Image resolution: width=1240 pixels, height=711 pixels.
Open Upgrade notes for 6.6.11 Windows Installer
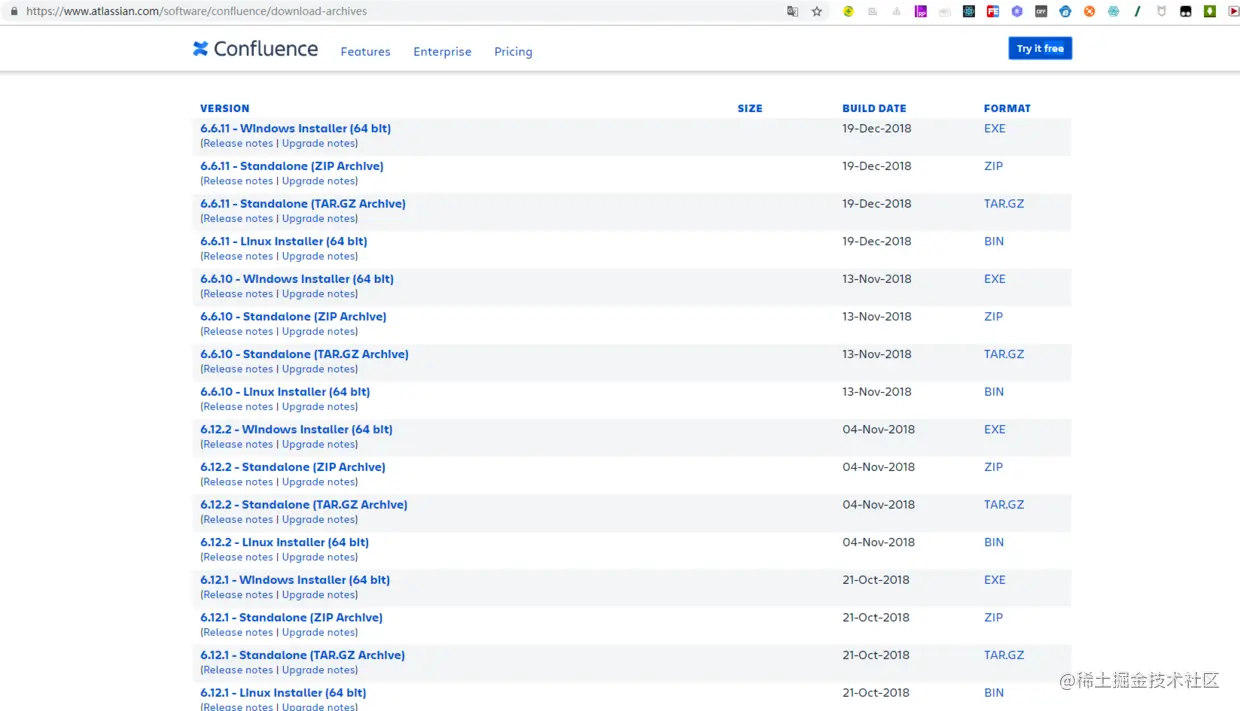(318, 143)
